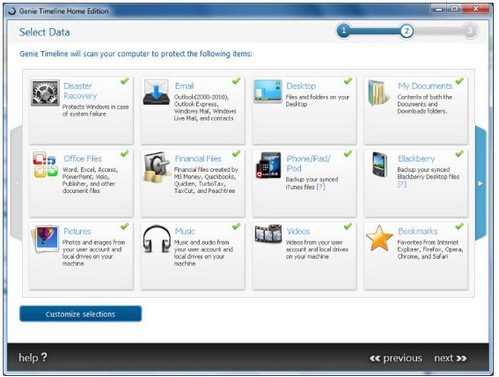Select the Blackberry phone icon
Image resolution: width=499 pixels, height=377 pixels.
pos(380,164)
